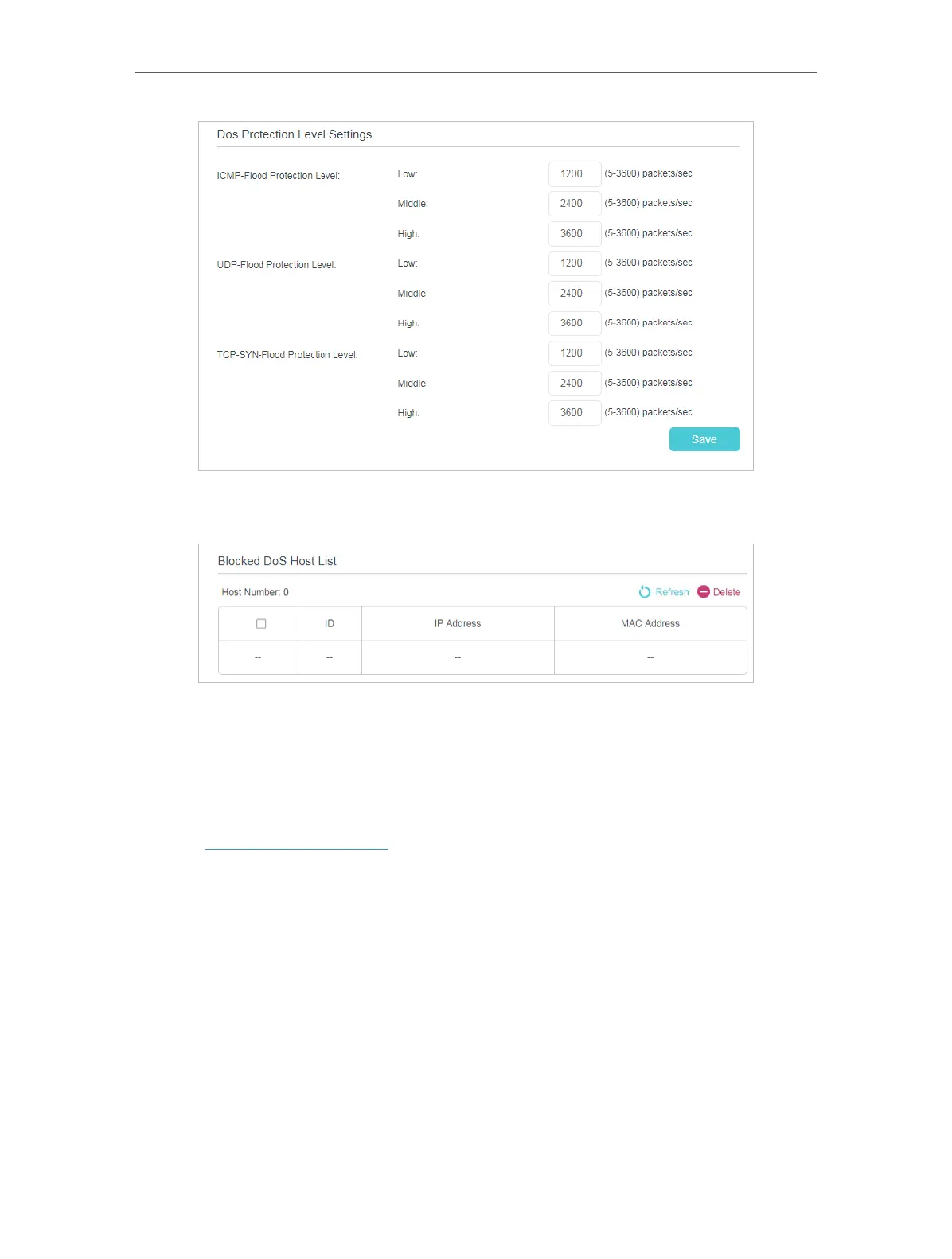Image resolution: width=952 pixels, height=1259 pixels.
Task: Click the Refresh icon in Blocked DoS Host List
Action: coord(645,592)
